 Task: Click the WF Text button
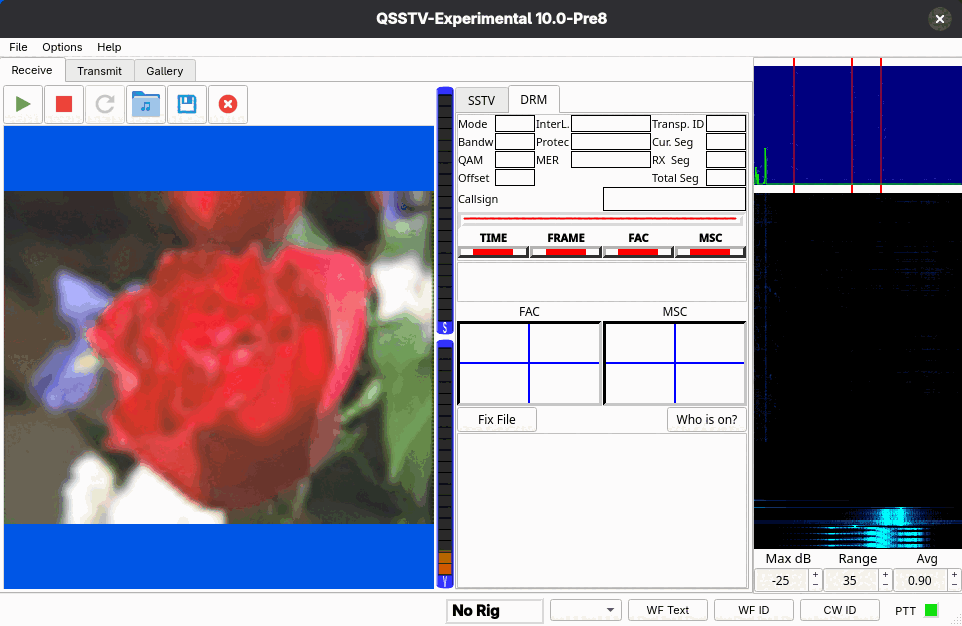668,610
